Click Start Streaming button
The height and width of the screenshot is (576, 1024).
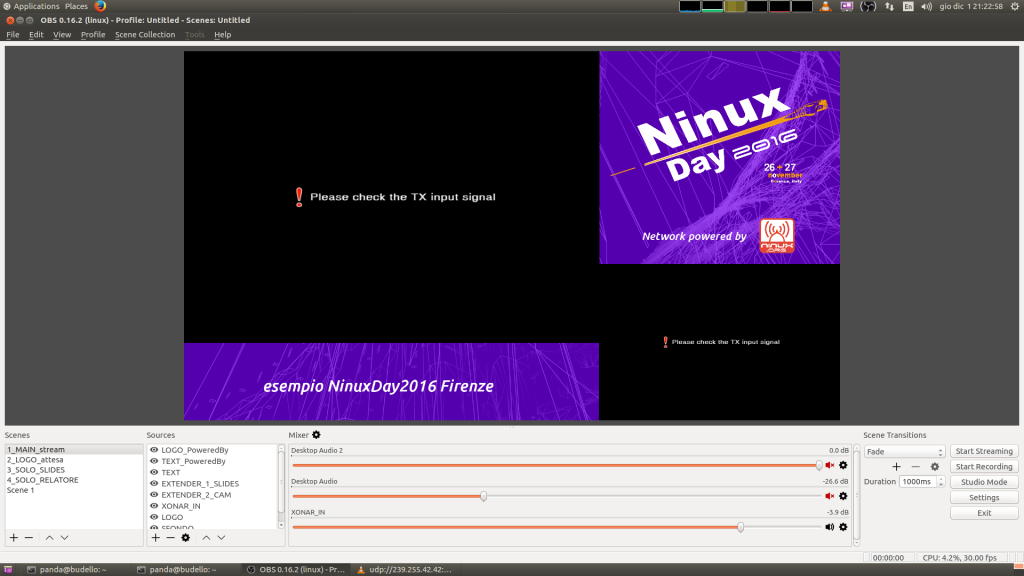pyautogui.click(x=984, y=452)
